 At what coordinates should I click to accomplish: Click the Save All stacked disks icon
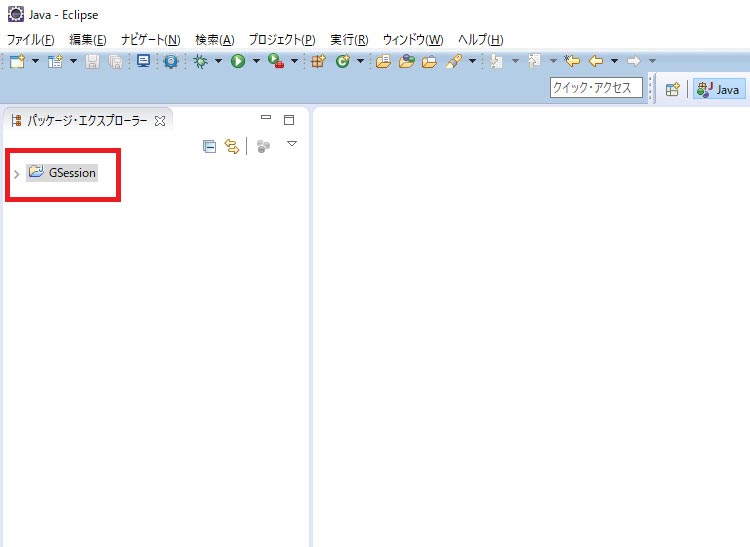[115, 62]
